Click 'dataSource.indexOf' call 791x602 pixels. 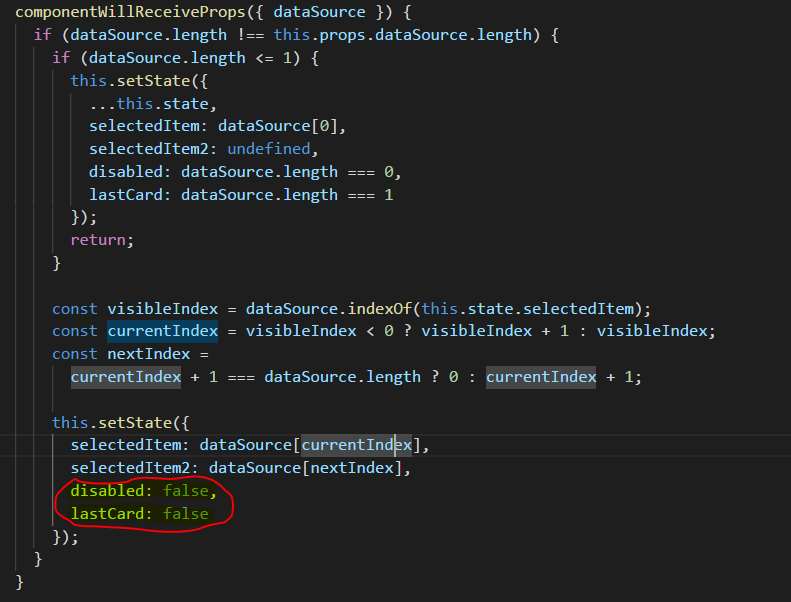coord(329,309)
